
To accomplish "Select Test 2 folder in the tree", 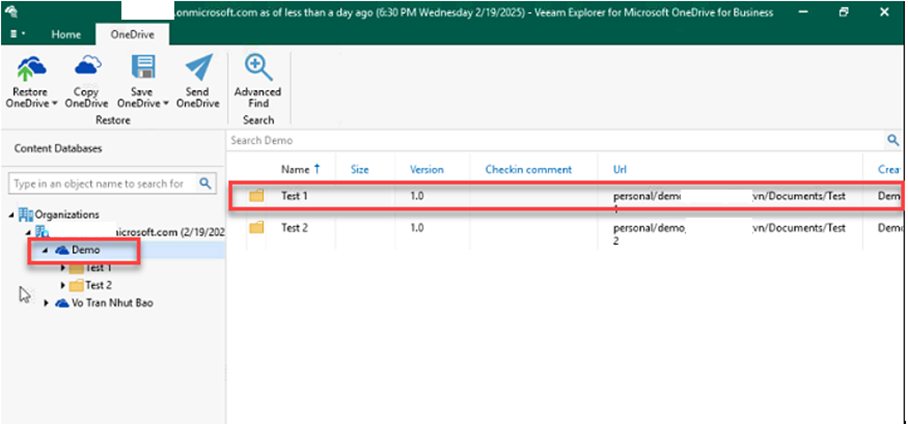I will point(98,285).
